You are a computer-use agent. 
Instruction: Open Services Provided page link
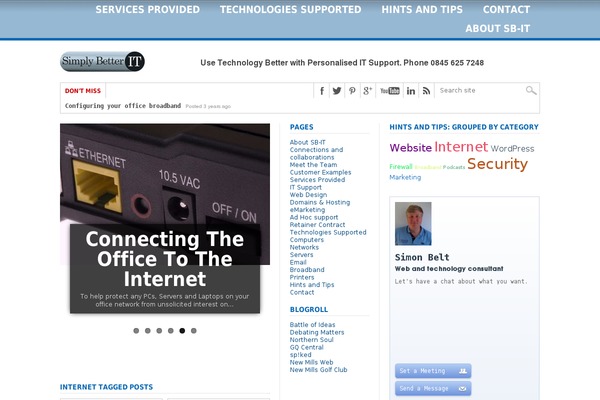click(x=317, y=180)
